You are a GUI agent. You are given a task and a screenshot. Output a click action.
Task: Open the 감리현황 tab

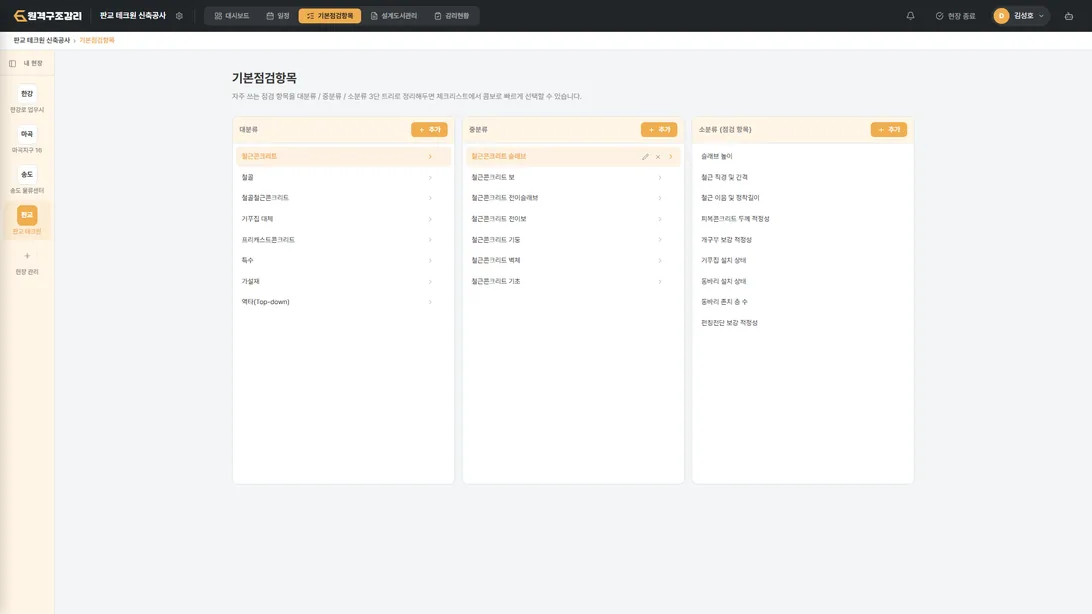(x=452, y=15)
